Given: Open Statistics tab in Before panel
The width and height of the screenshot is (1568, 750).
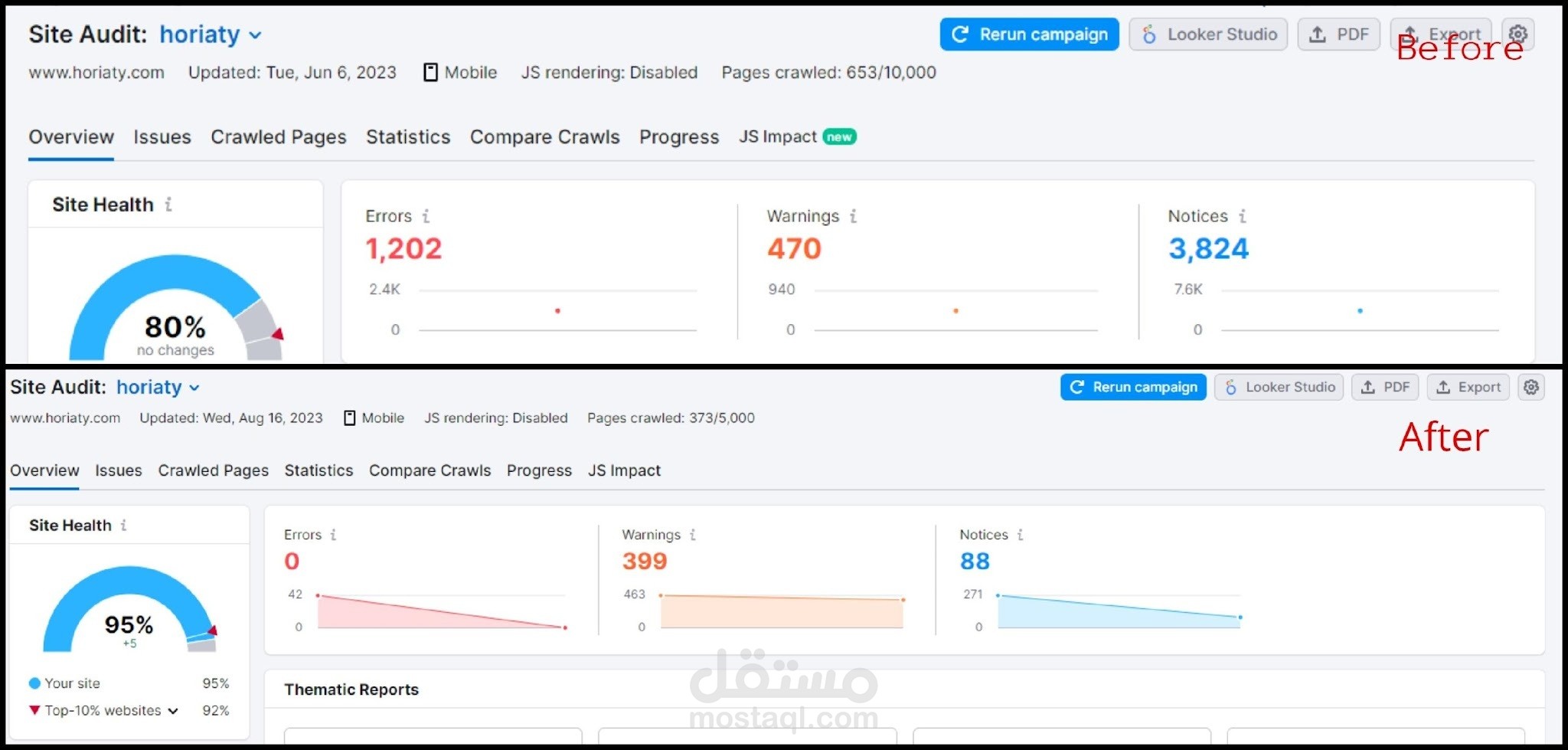Looking at the screenshot, I should tap(408, 137).
